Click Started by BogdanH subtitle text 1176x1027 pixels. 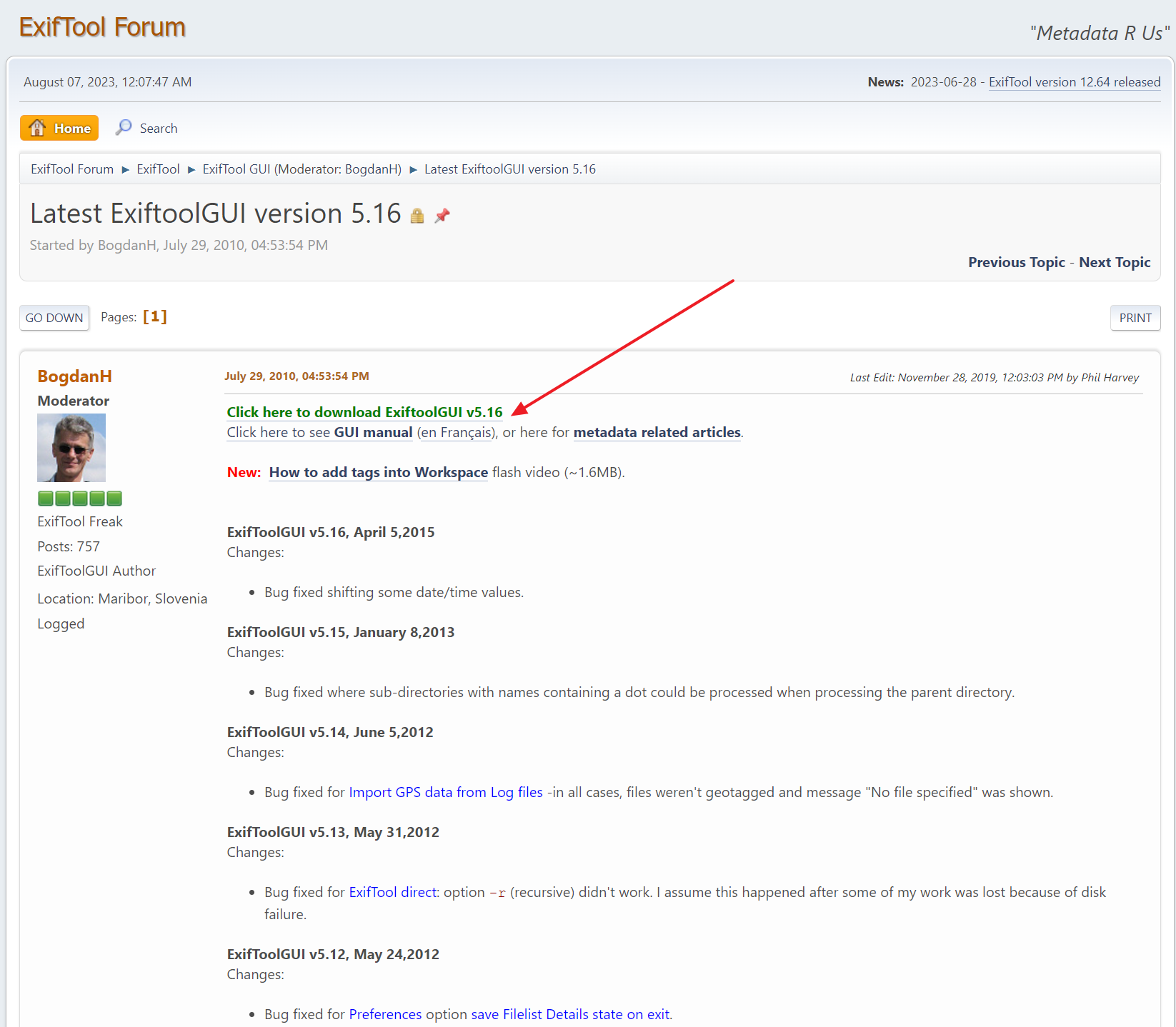[x=179, y=245]
